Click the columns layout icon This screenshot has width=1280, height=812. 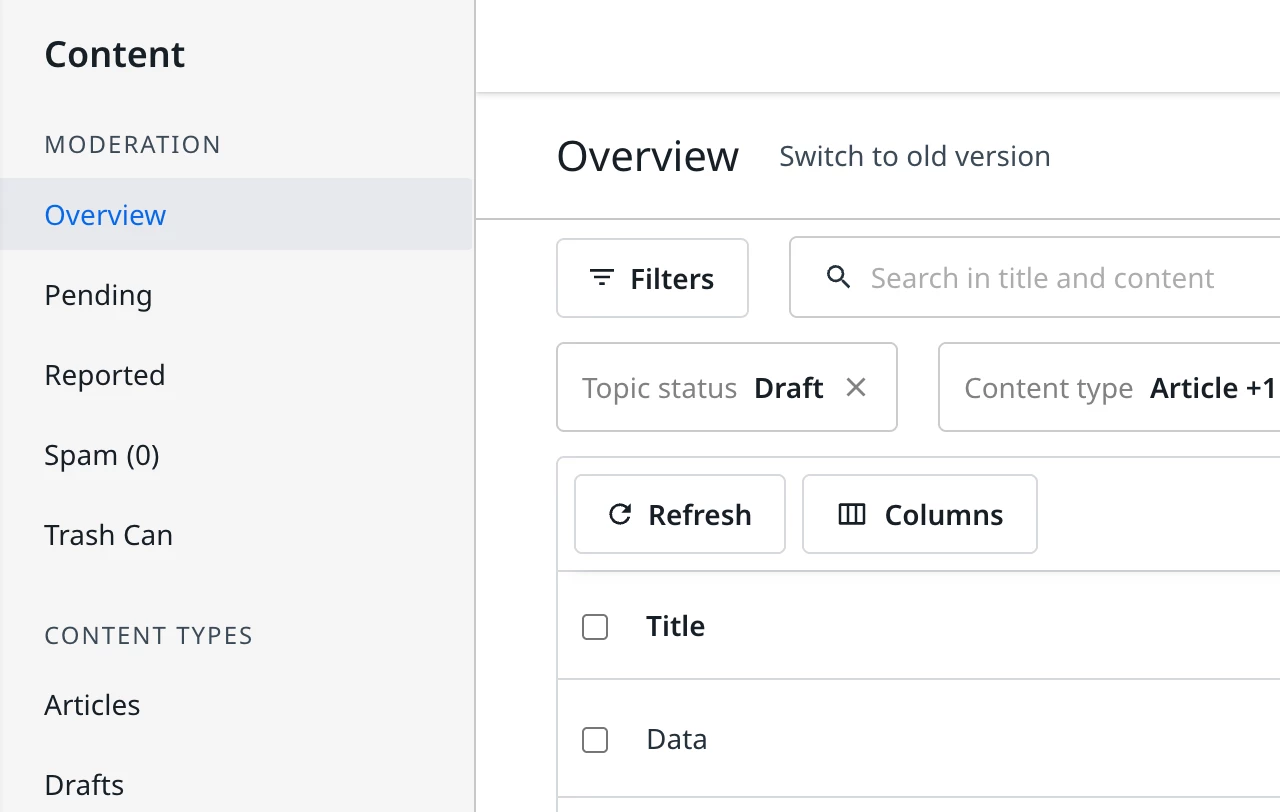pos(851,514)
